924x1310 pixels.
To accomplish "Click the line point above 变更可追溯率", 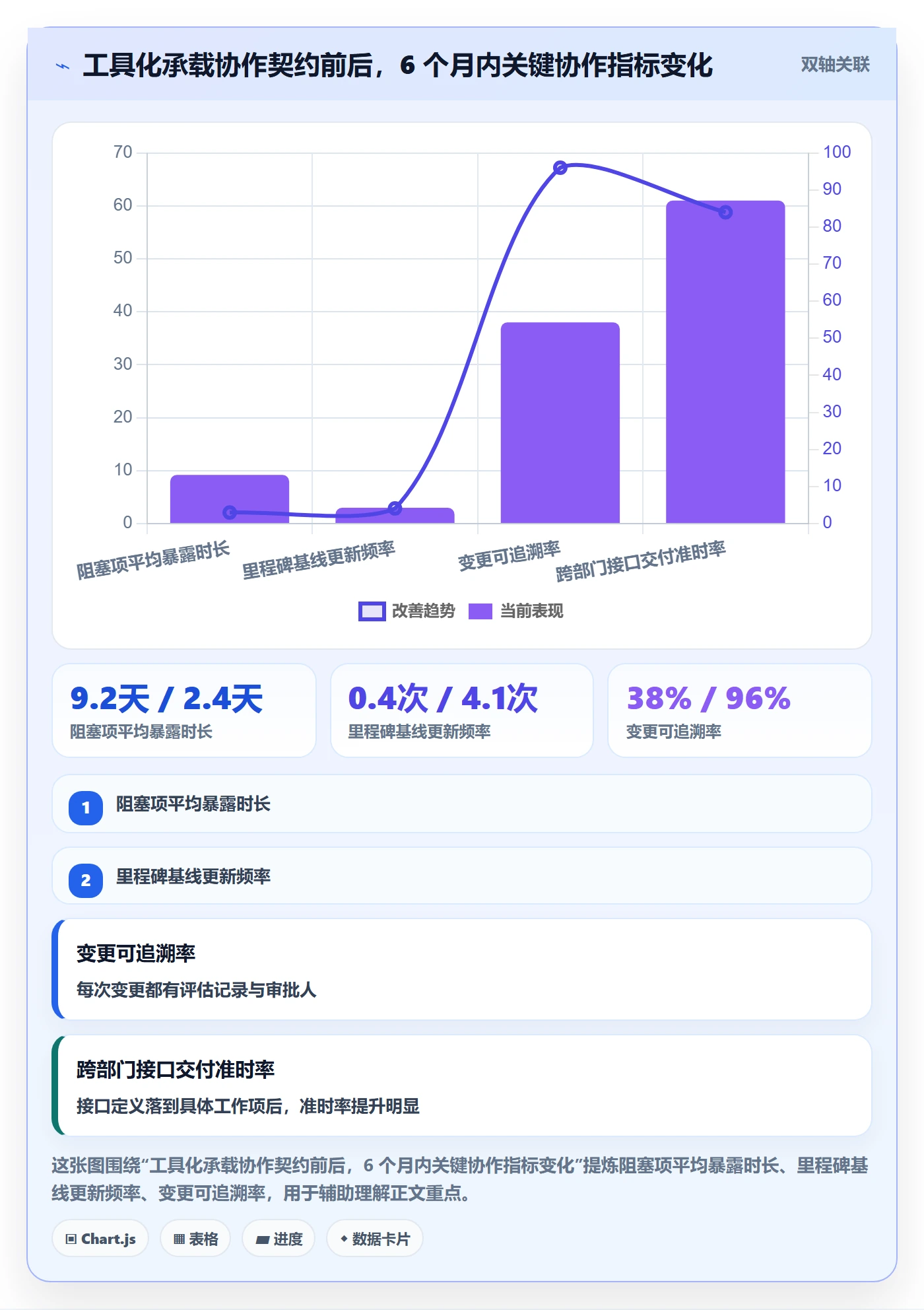I will point(560,168).
